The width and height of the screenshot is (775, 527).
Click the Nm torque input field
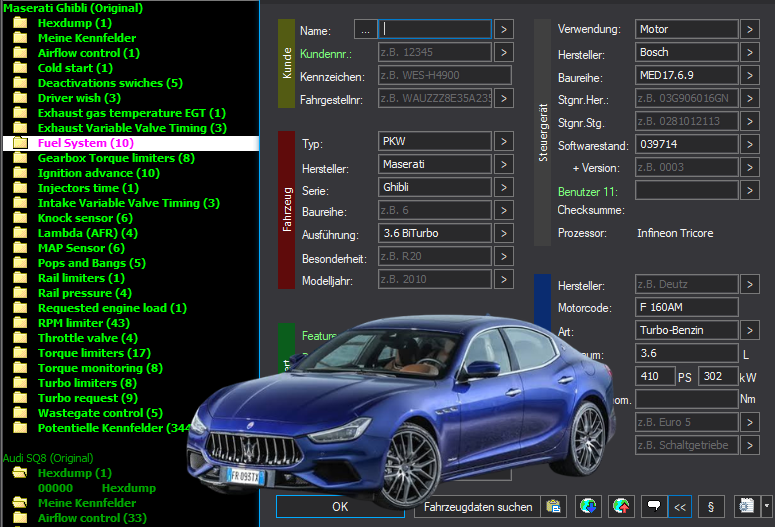pos(687,399)
